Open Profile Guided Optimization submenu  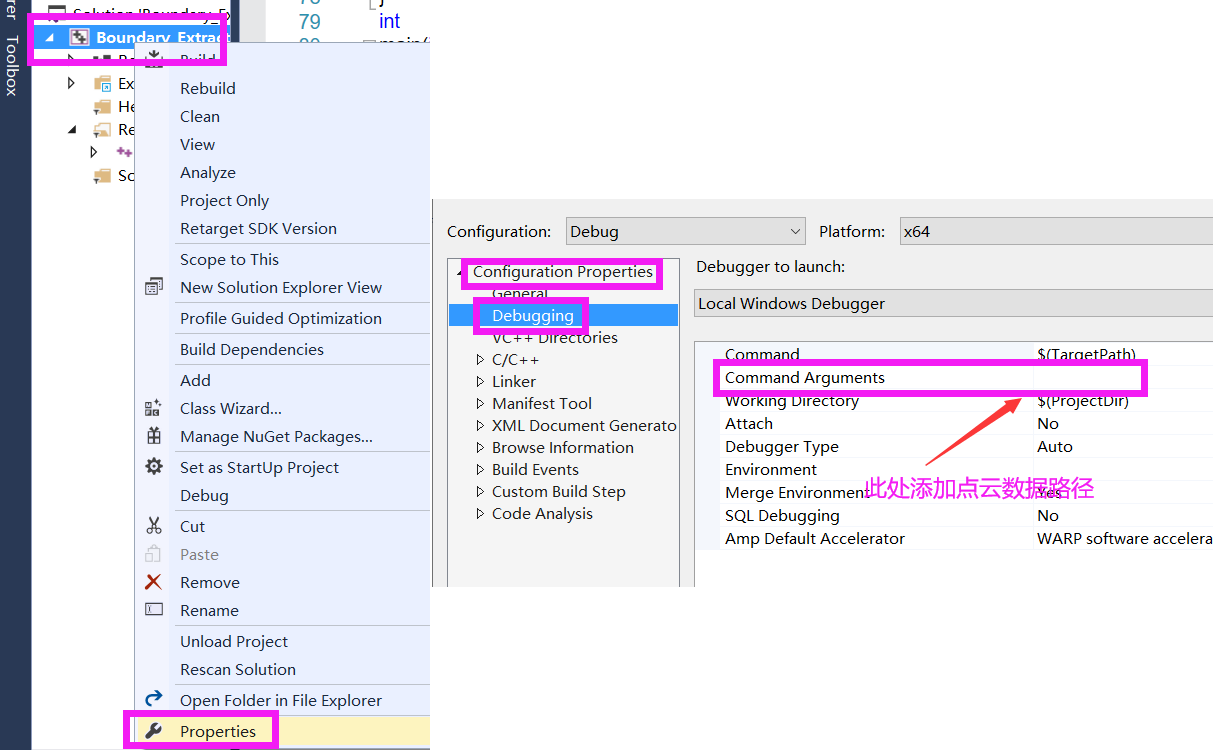click(x=281, y=318)
